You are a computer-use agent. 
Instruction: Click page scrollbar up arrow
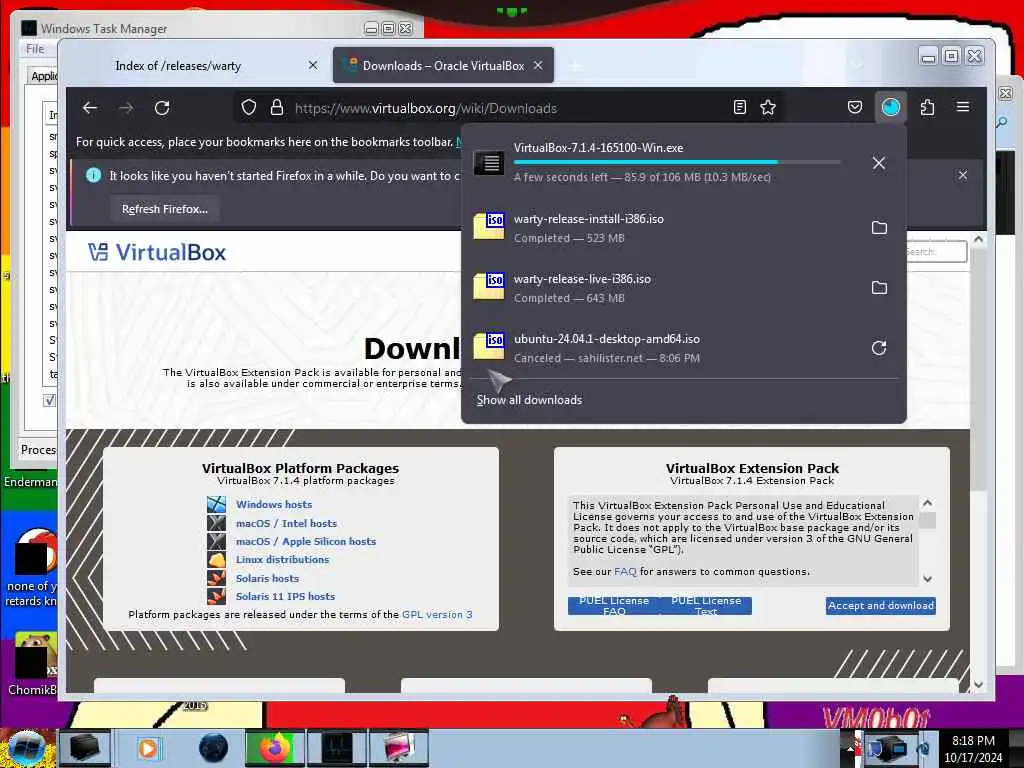[x=978, y=240]
